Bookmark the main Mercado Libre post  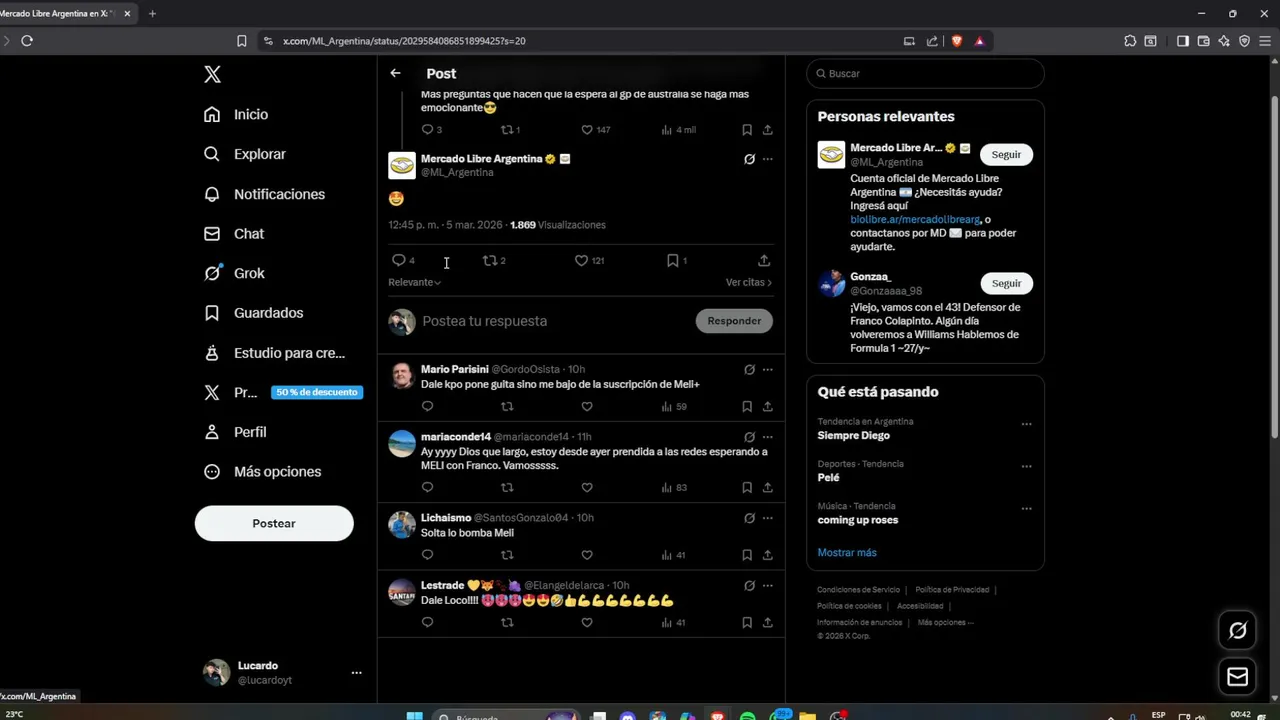[673, 260]
